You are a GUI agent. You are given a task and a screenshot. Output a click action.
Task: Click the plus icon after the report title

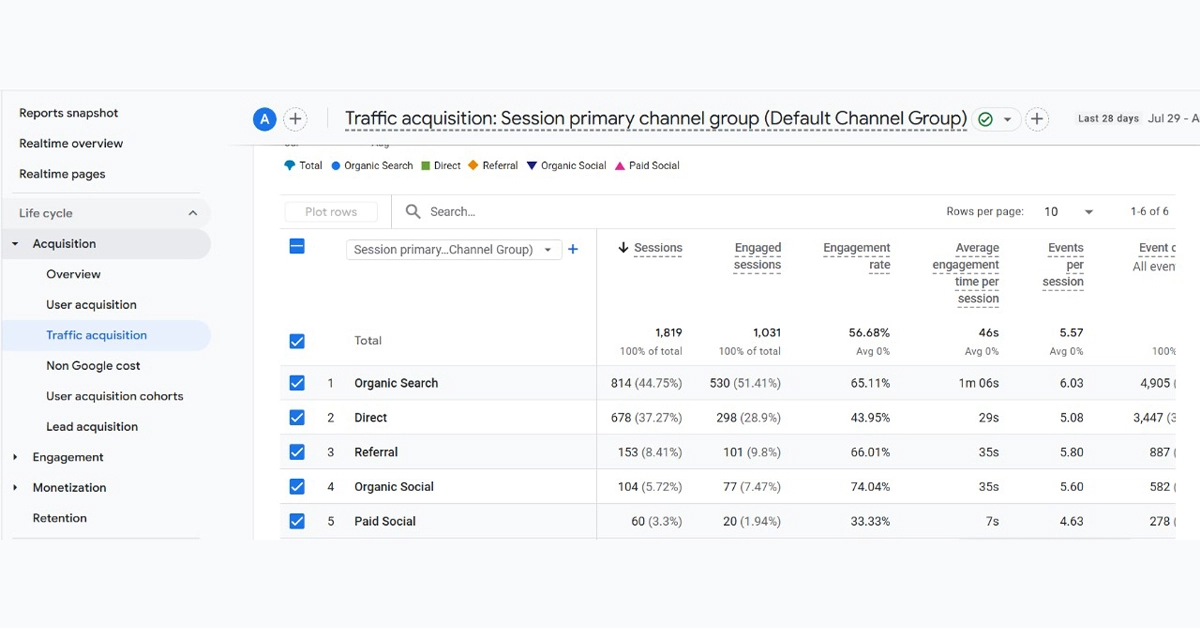click(x=1037, y=120)
